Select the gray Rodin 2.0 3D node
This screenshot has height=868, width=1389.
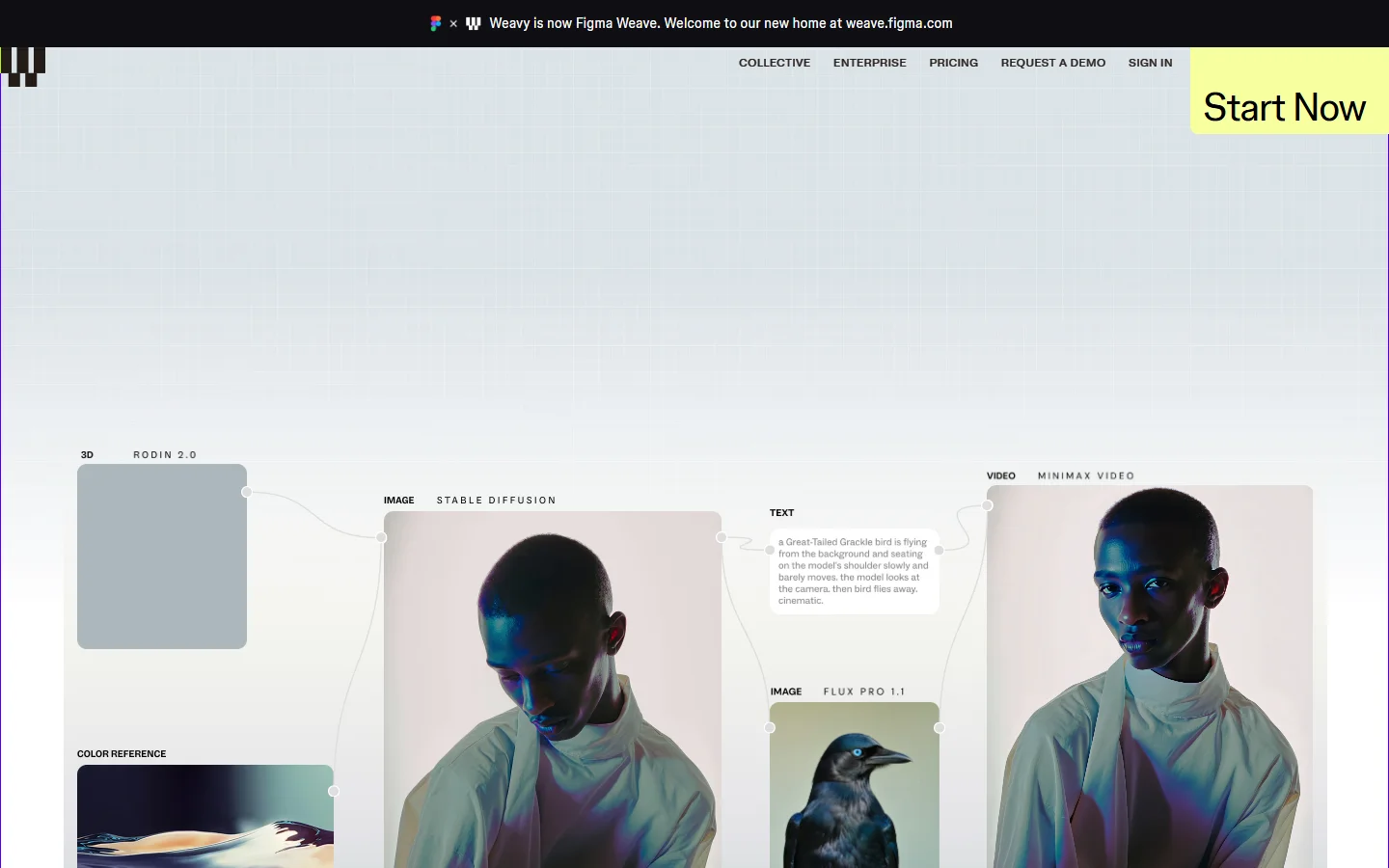(162, 556)
